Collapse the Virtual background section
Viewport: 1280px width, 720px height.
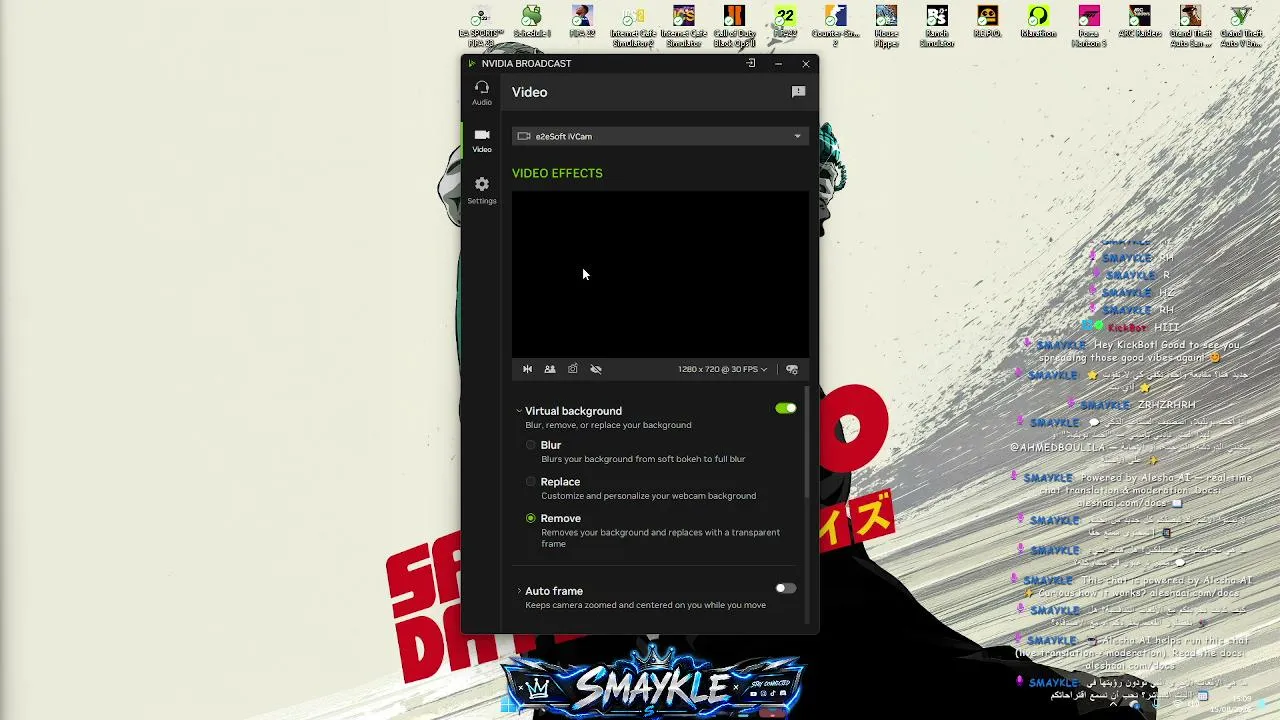pyautogui.click(x=519, y=411)
